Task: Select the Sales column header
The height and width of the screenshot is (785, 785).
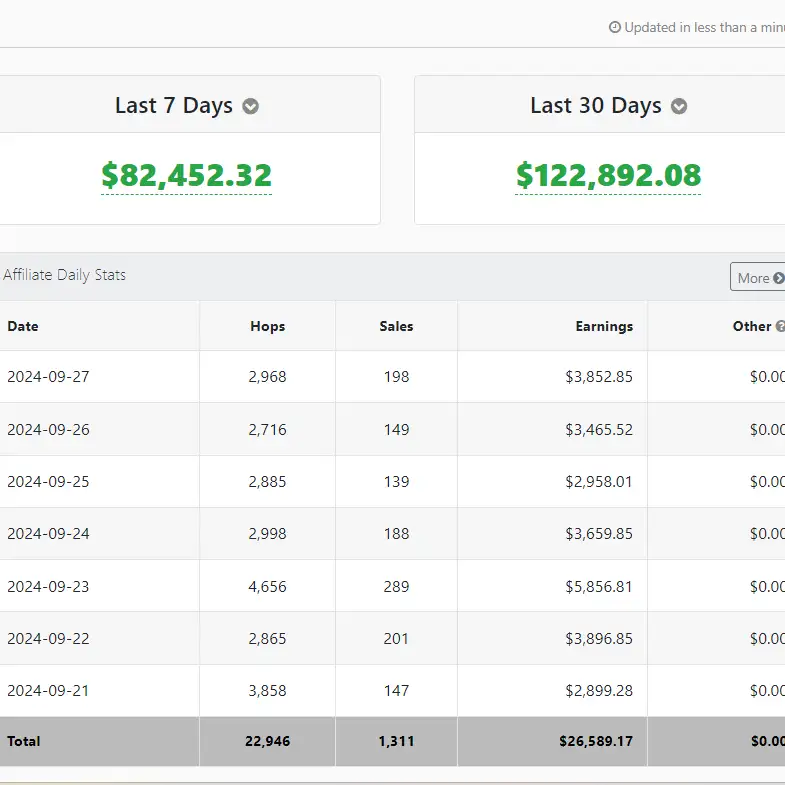Action: pos(396,326)
